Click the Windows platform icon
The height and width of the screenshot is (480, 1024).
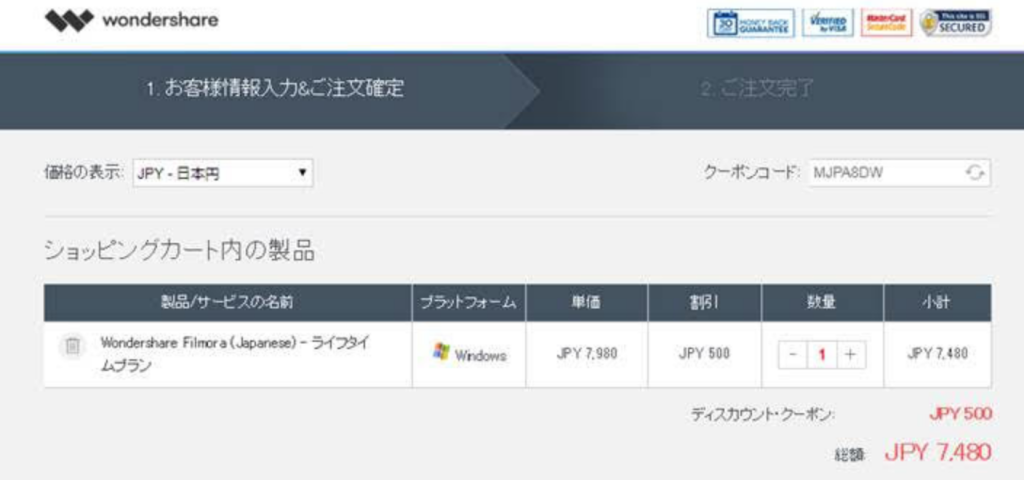tap(441, 353)
